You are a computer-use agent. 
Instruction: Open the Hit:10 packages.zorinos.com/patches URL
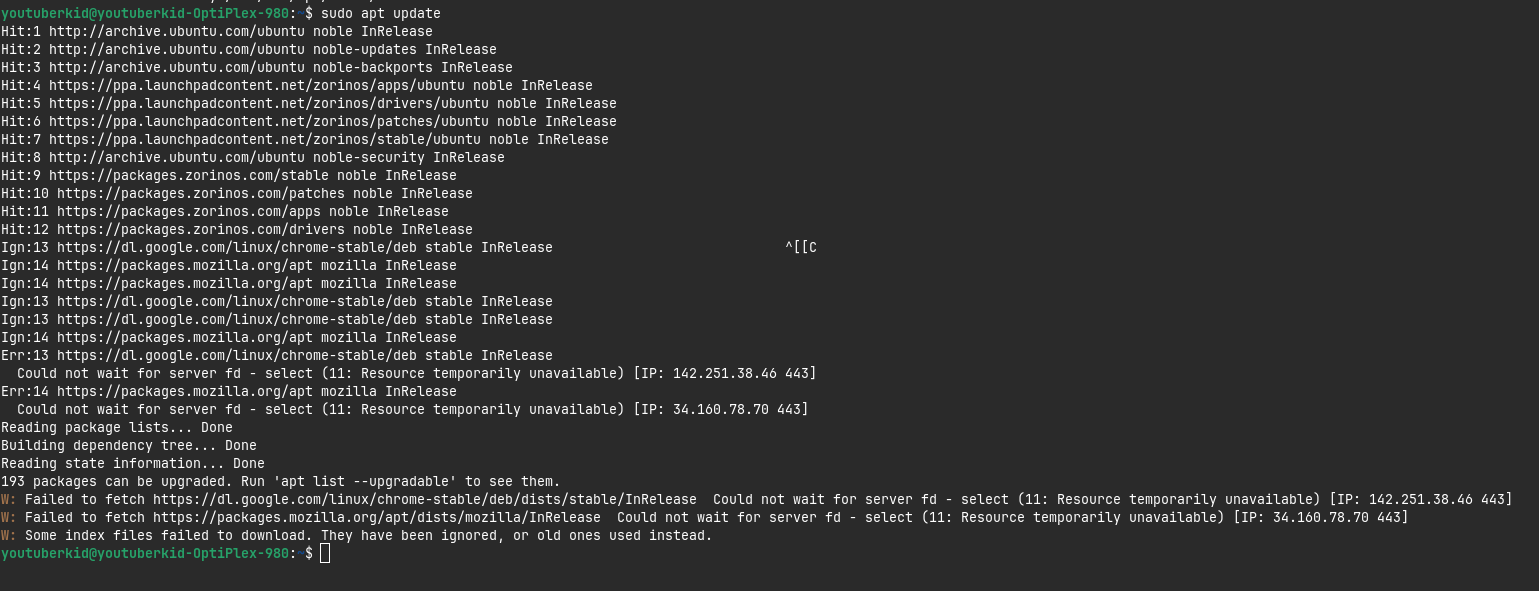[x=201, y=193]
